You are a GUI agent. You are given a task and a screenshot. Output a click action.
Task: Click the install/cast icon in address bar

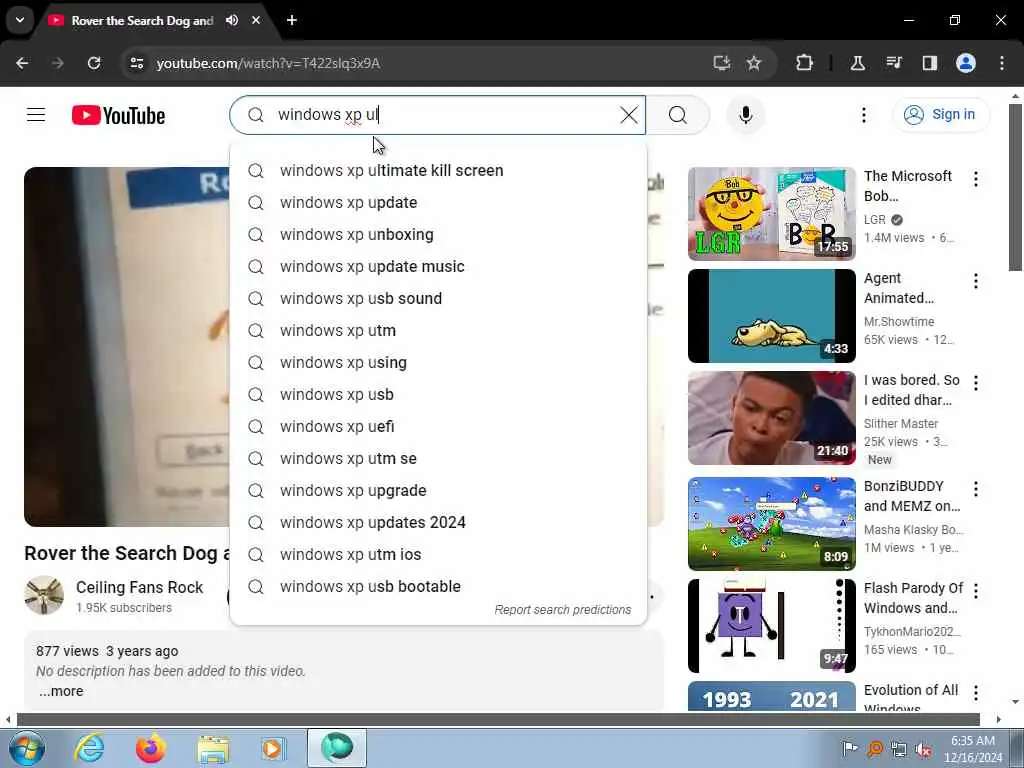pyautogui.click(x=721, y=63)
